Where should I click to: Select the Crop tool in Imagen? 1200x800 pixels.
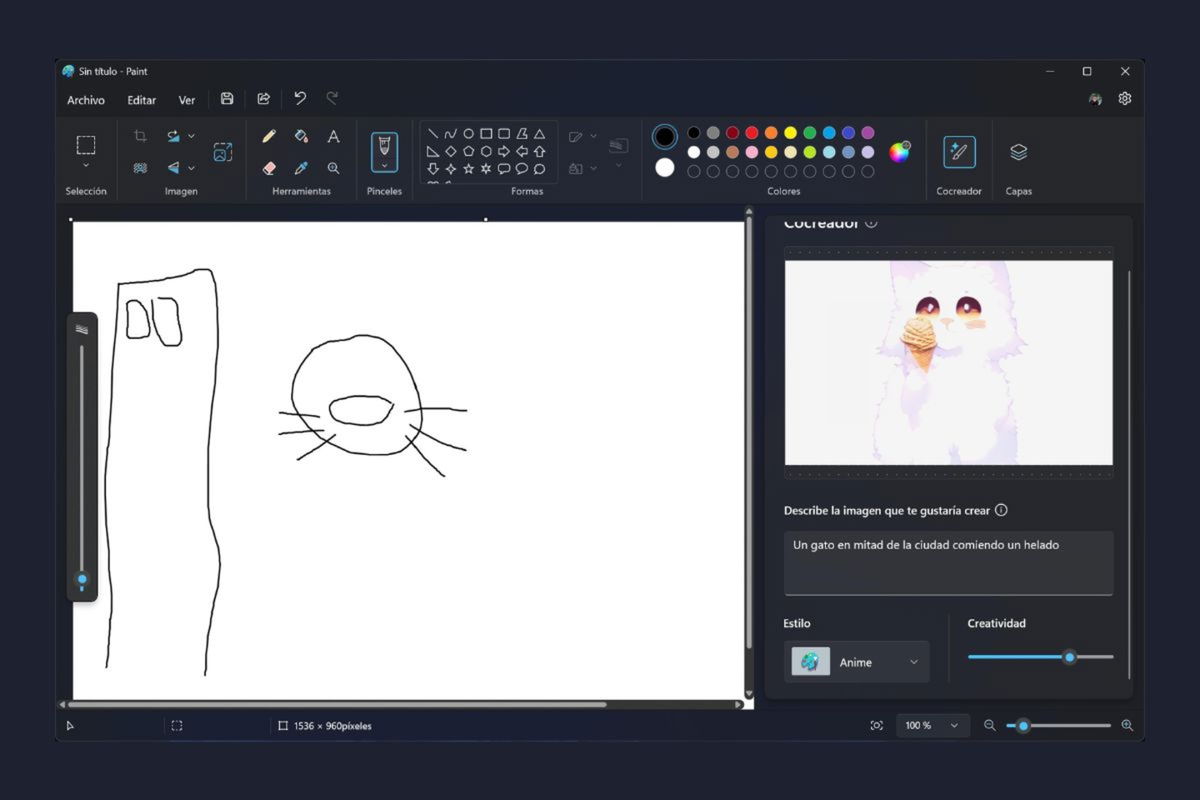[x=140, y=135]
